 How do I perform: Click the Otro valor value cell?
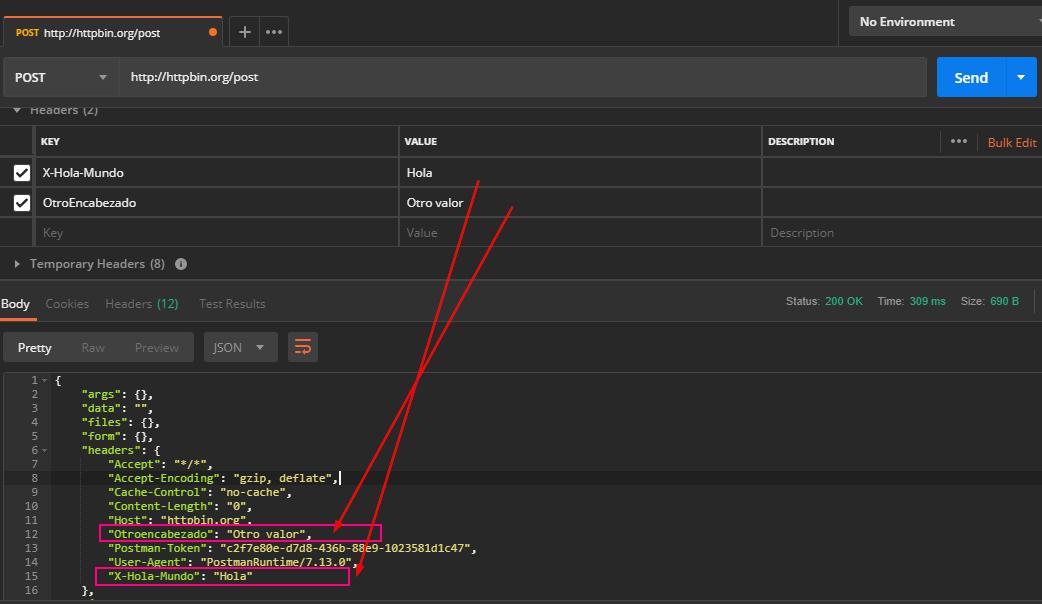[580, 203]
